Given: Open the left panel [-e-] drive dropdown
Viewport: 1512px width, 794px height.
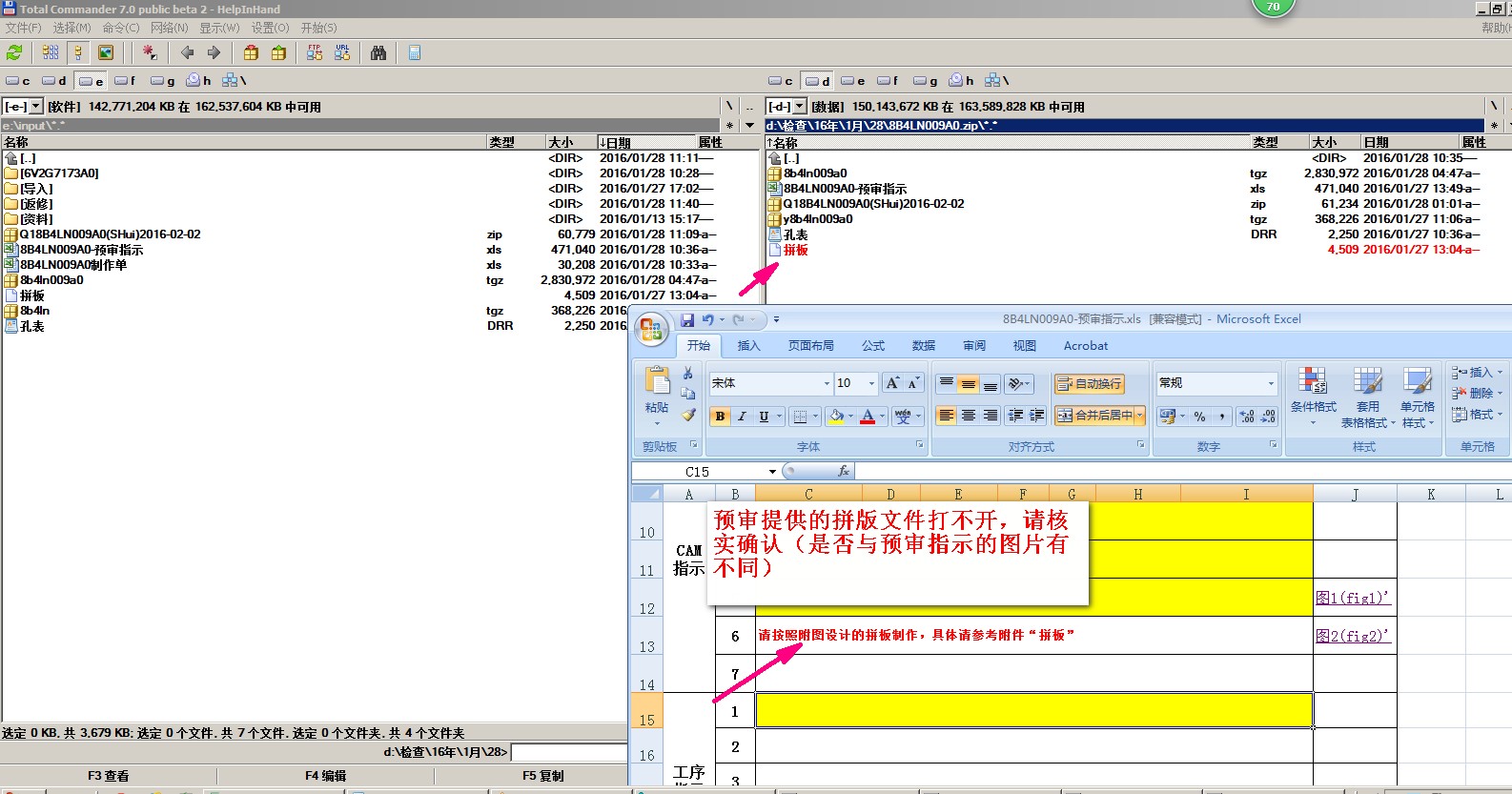Looking at the screenshot, I should tap(36, 106).
